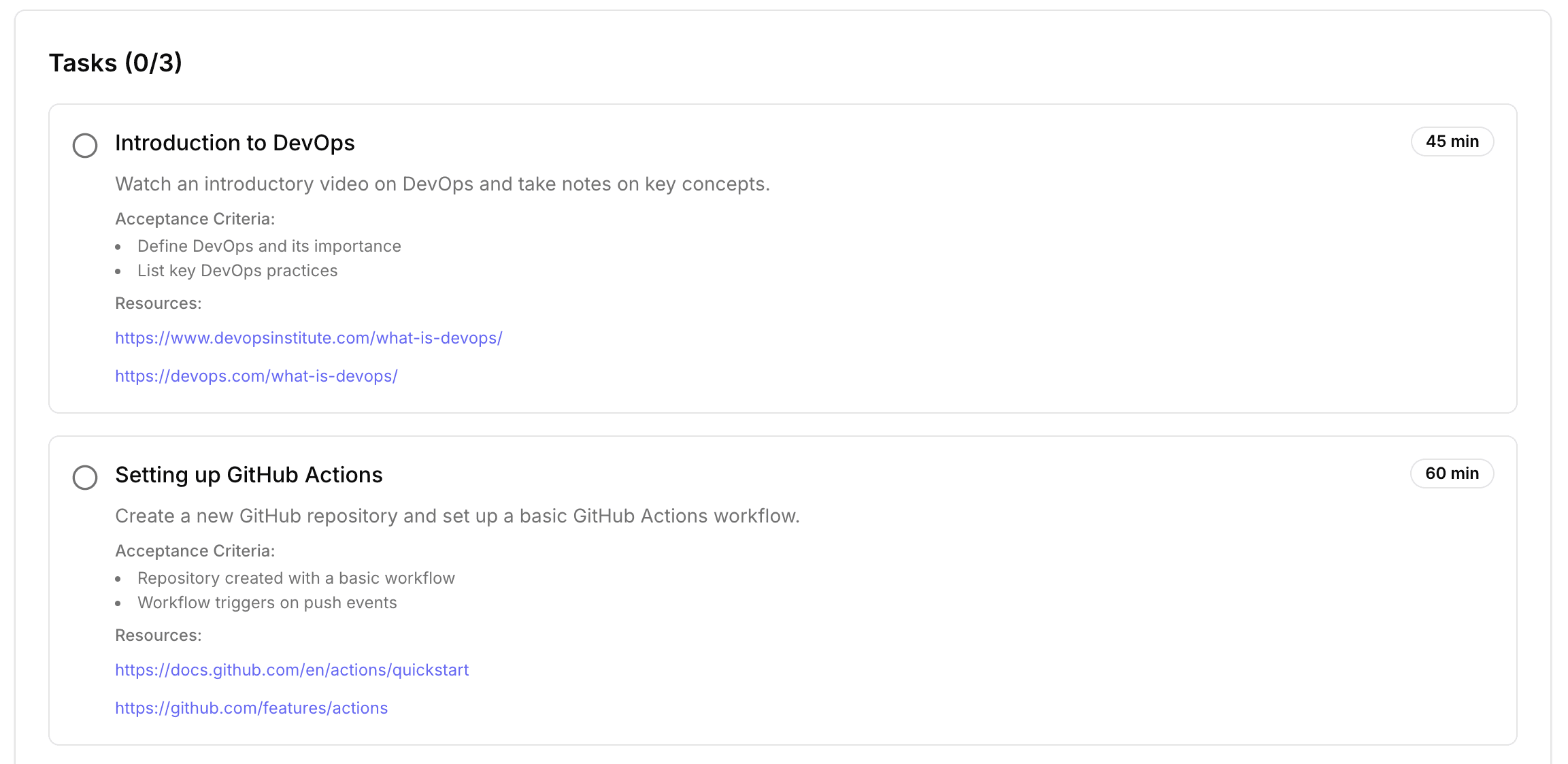Viewport: 1568px width, 764px height.
Task: Click the Tasks (0/3) heading
Action: pyautogui.click(x=116, y=62)
